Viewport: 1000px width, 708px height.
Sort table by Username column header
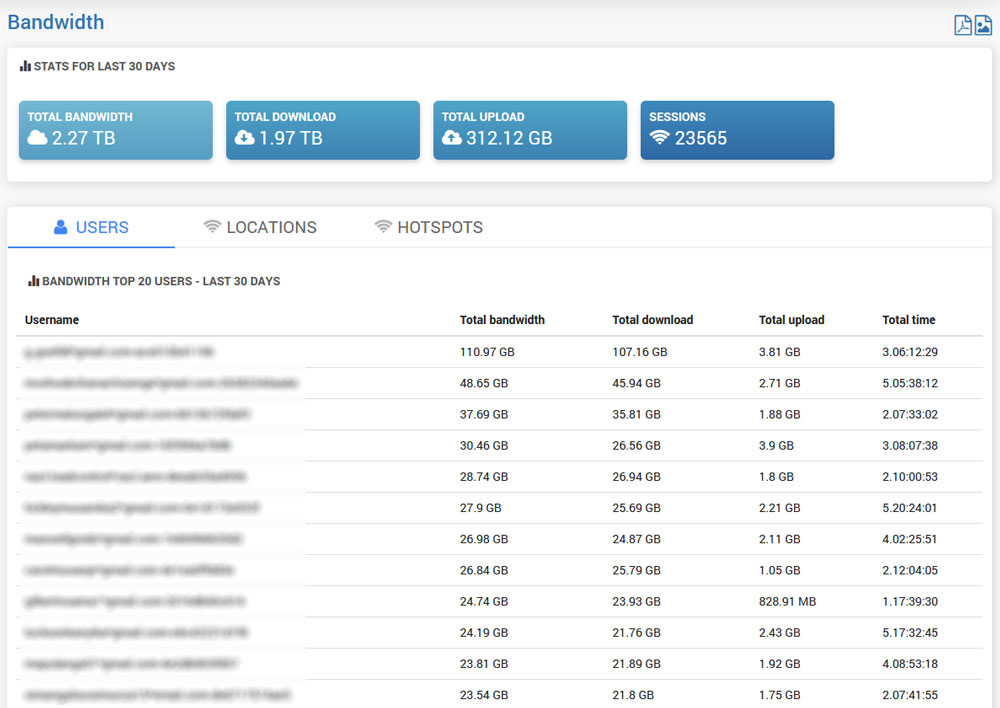point(52,320)
